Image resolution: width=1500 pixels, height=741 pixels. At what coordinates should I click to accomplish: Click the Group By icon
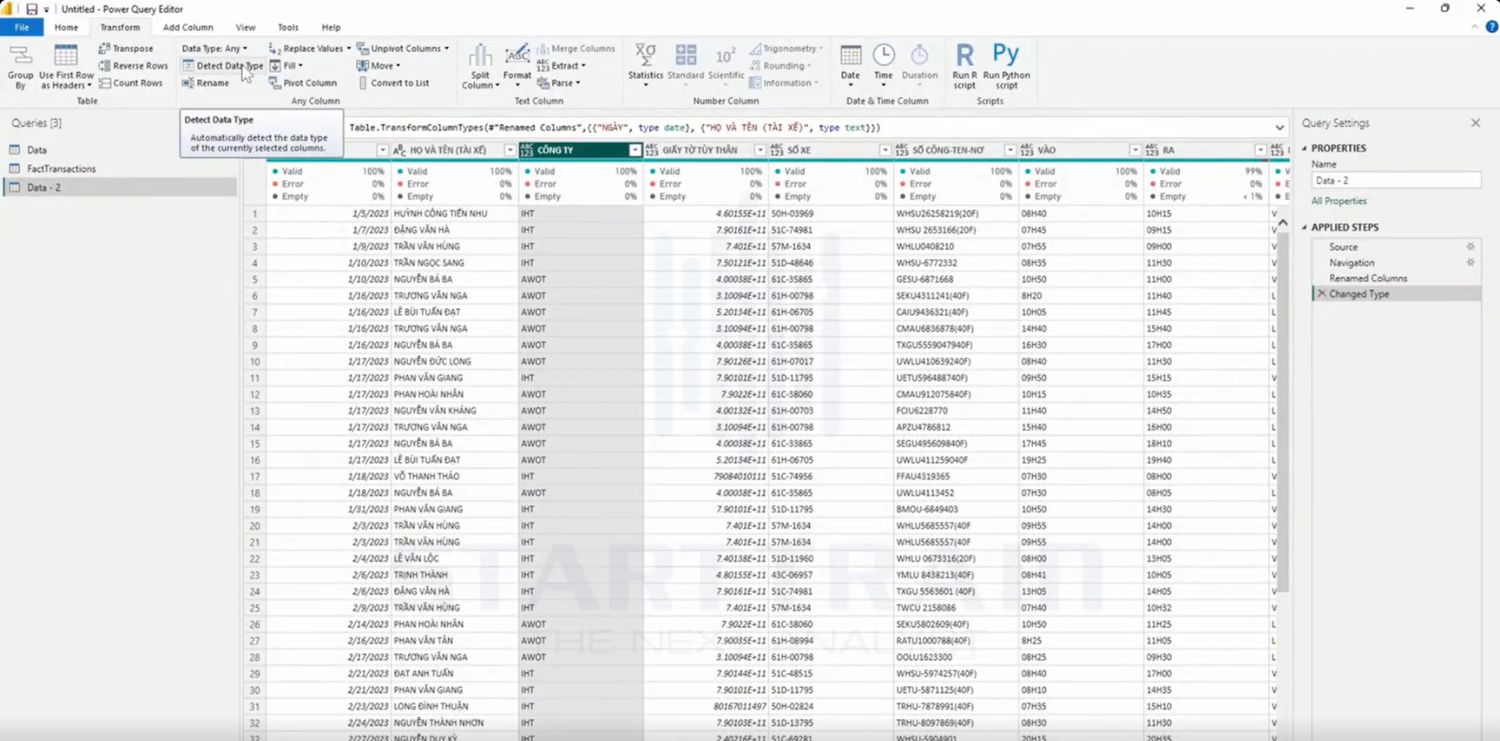pyautogui.click(x=20, y=67)
